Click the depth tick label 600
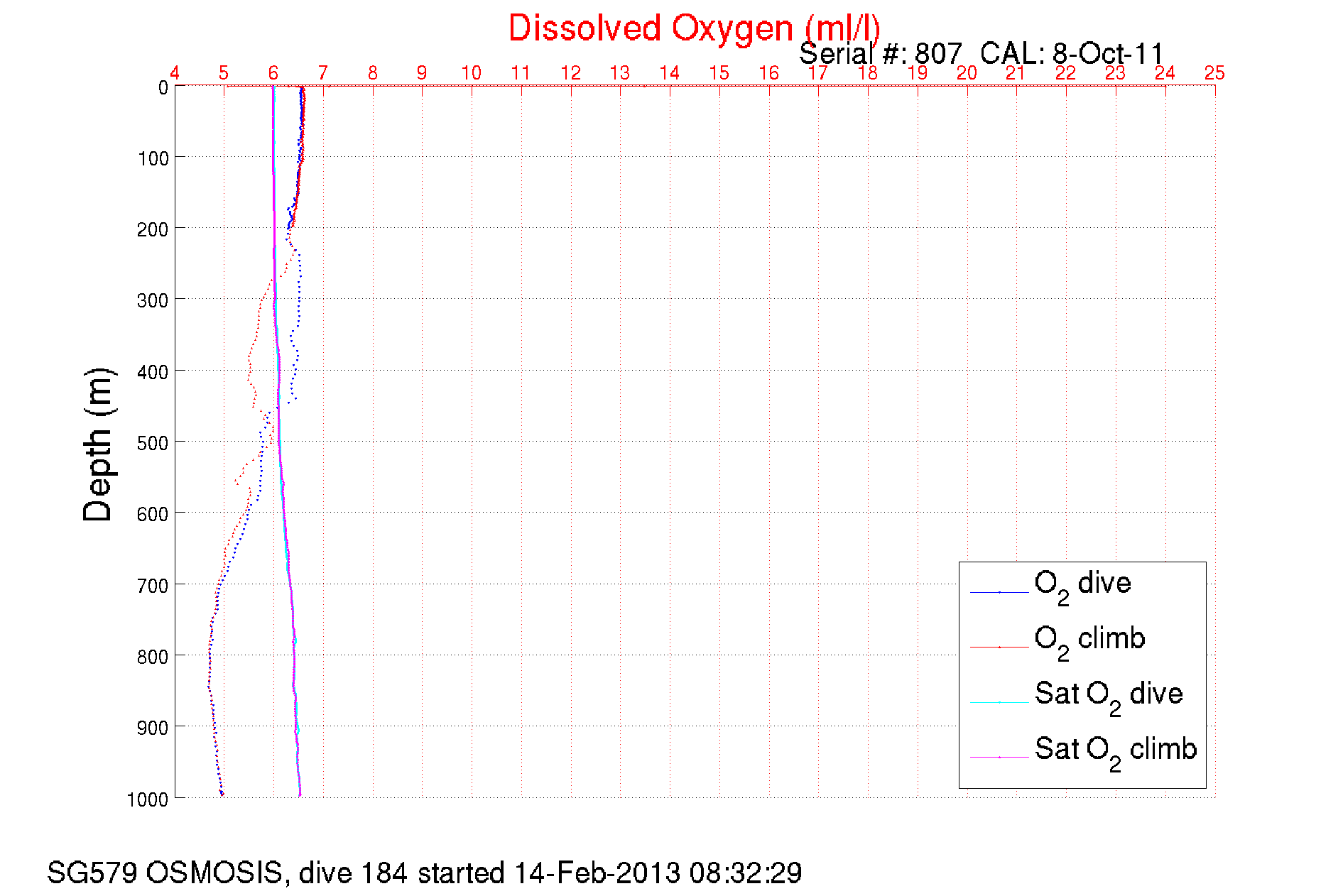Screen dimensions: 1343x896 click(x=153, y=514)
